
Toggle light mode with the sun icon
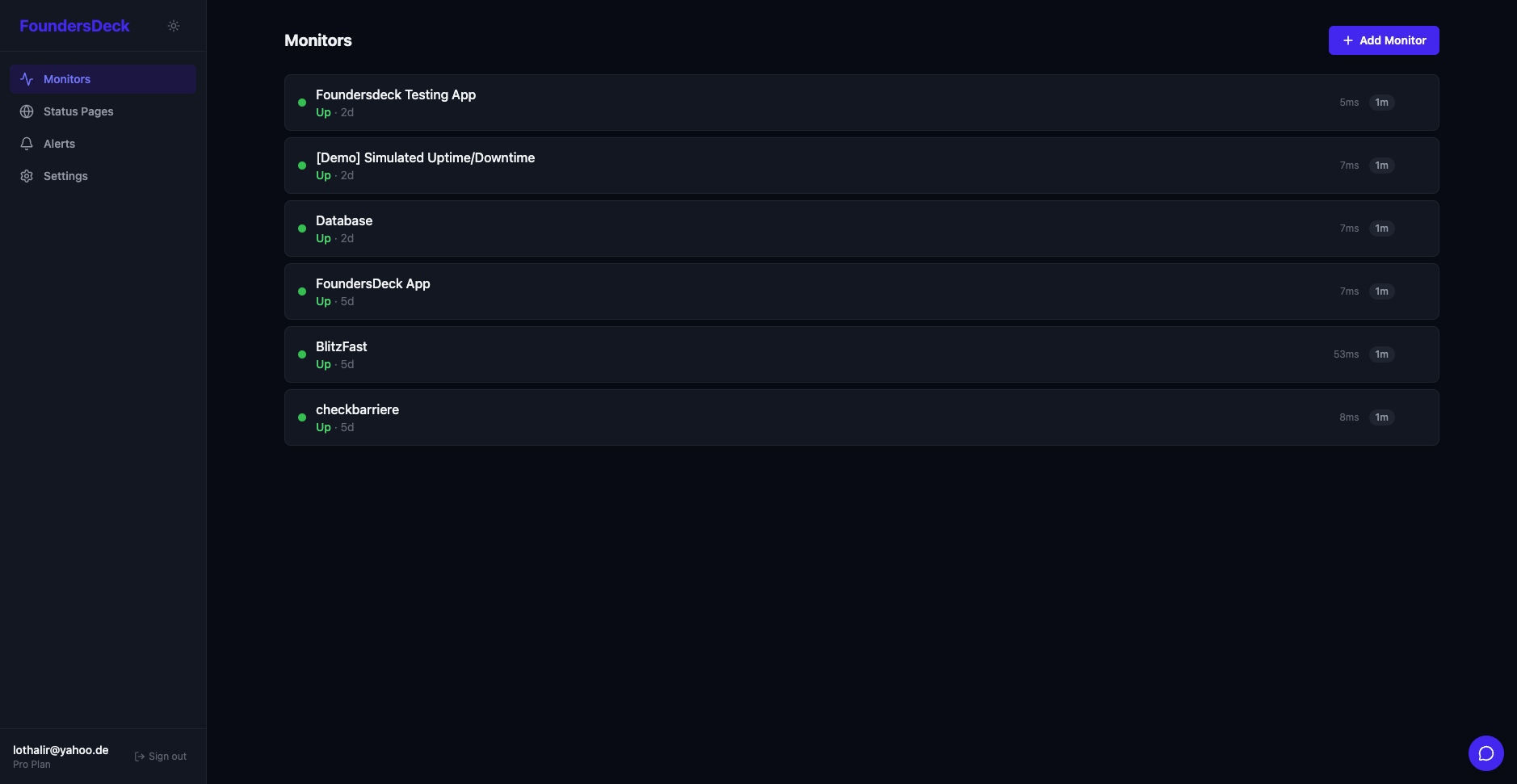174,25
